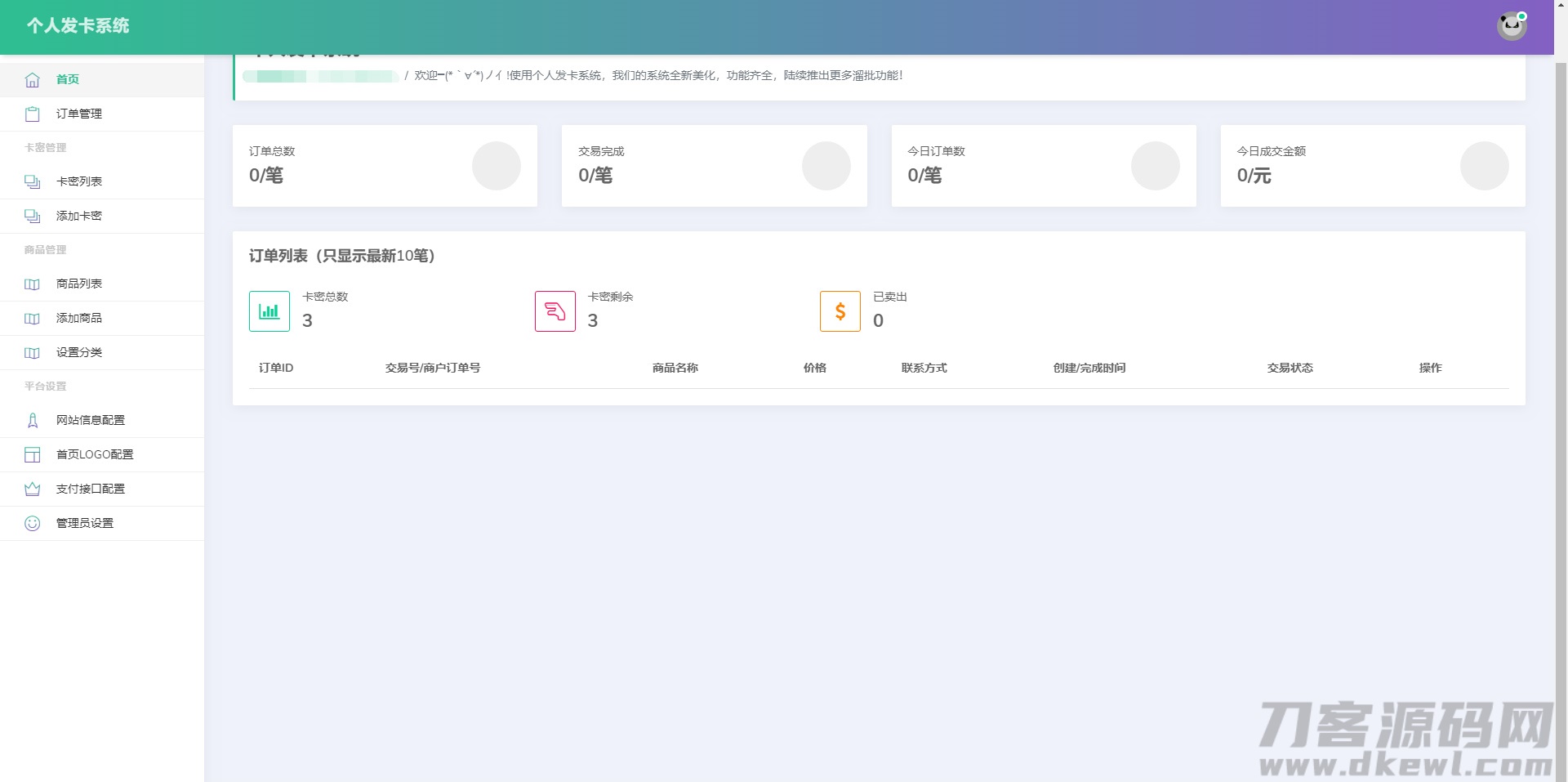Open the user avatar menu at top right
1568x782 pixels.
(1512, 25)
